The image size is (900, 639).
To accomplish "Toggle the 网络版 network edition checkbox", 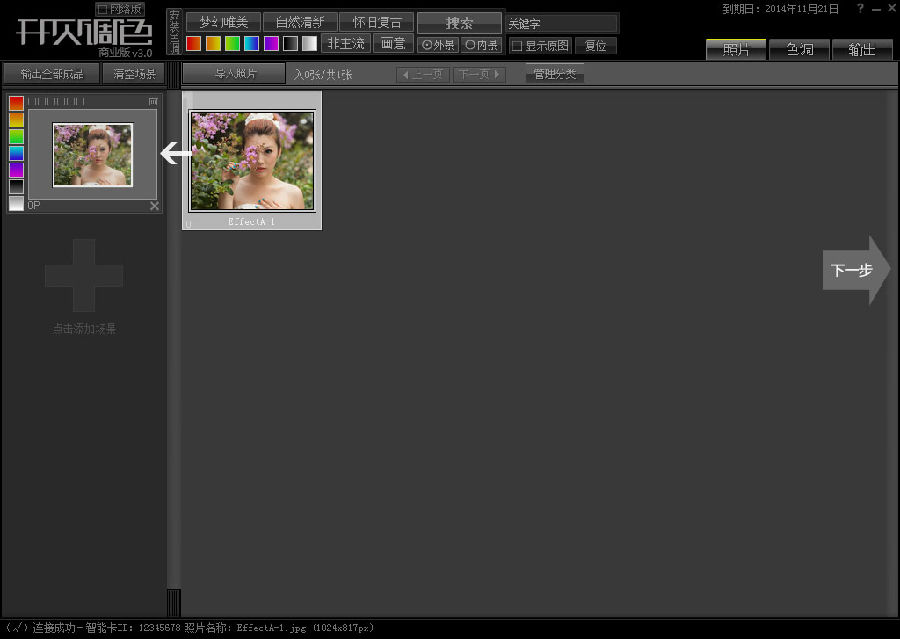I will (x=102, y=9).
